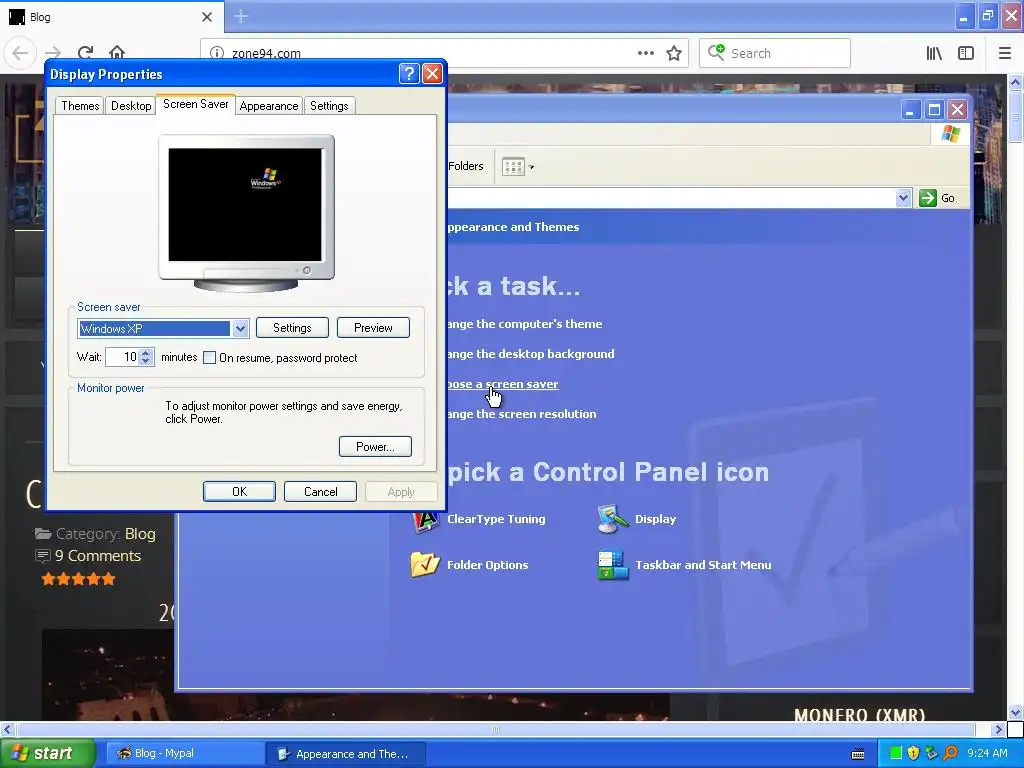Screen dimensions: 1024x768
Task: Expand the screen saver dropdown list
Action: pyautogui.click(x=240, y=328)
